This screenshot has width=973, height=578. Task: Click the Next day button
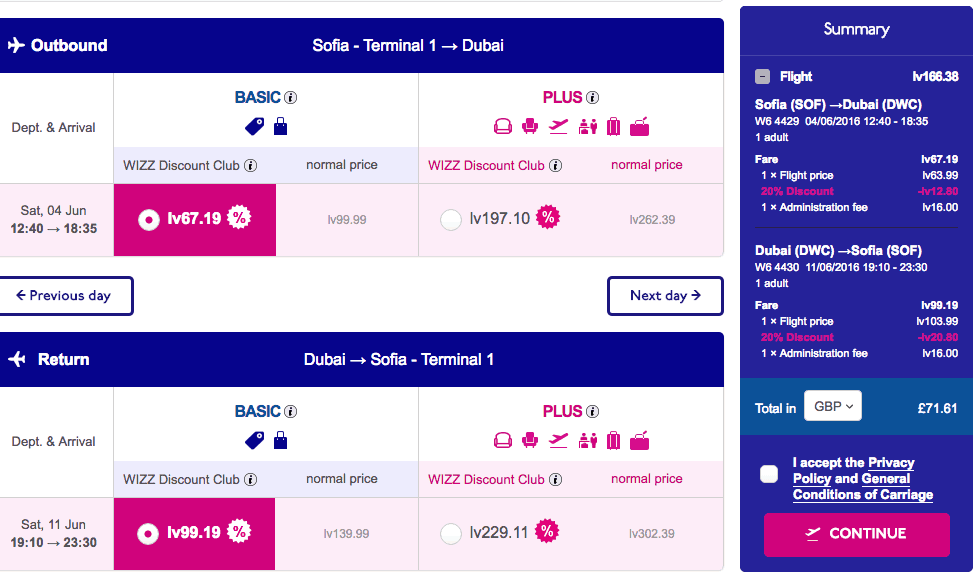click(x=665, y=296)
